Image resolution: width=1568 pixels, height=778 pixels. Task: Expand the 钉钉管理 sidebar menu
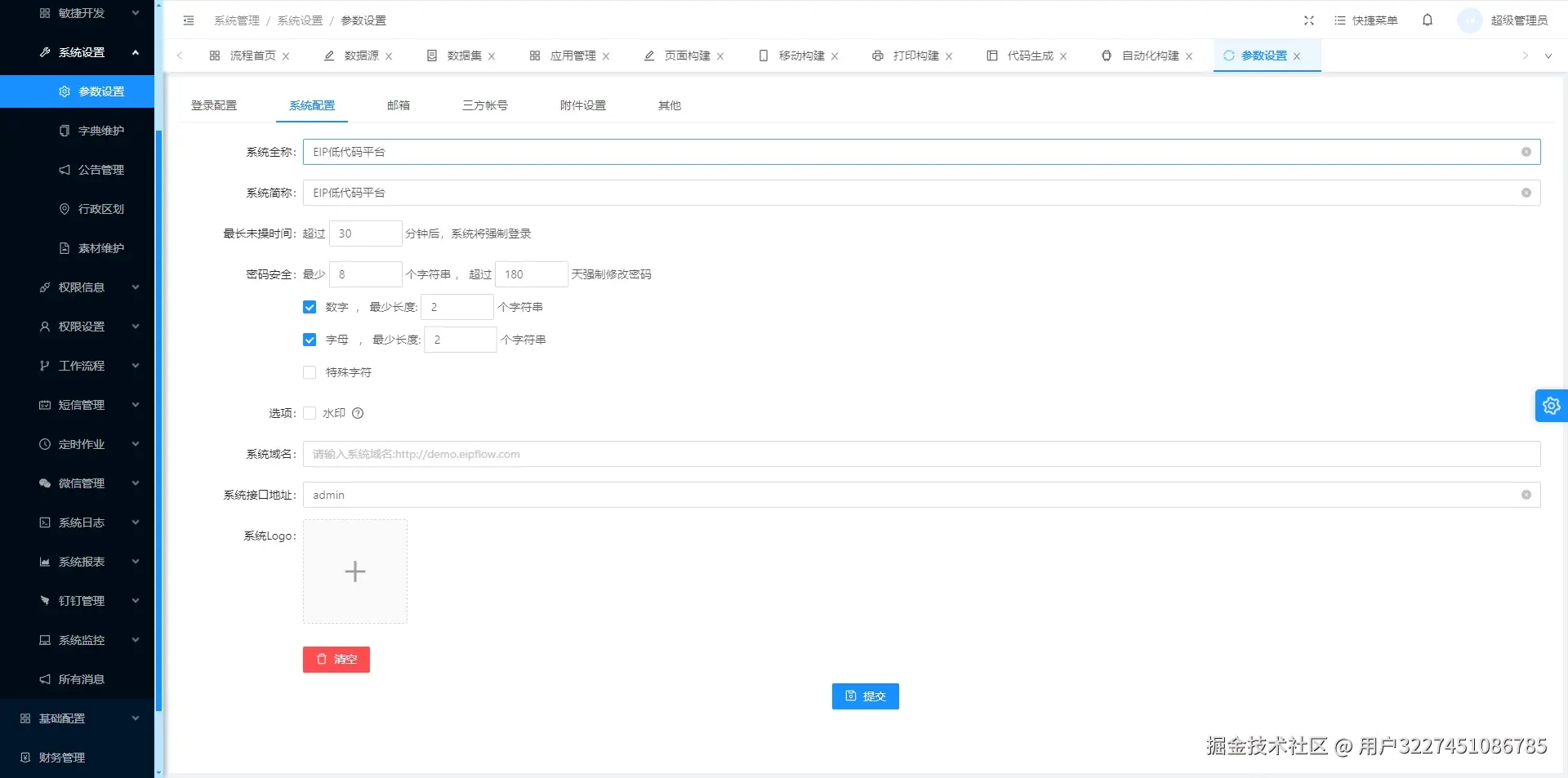click(77, 601)
